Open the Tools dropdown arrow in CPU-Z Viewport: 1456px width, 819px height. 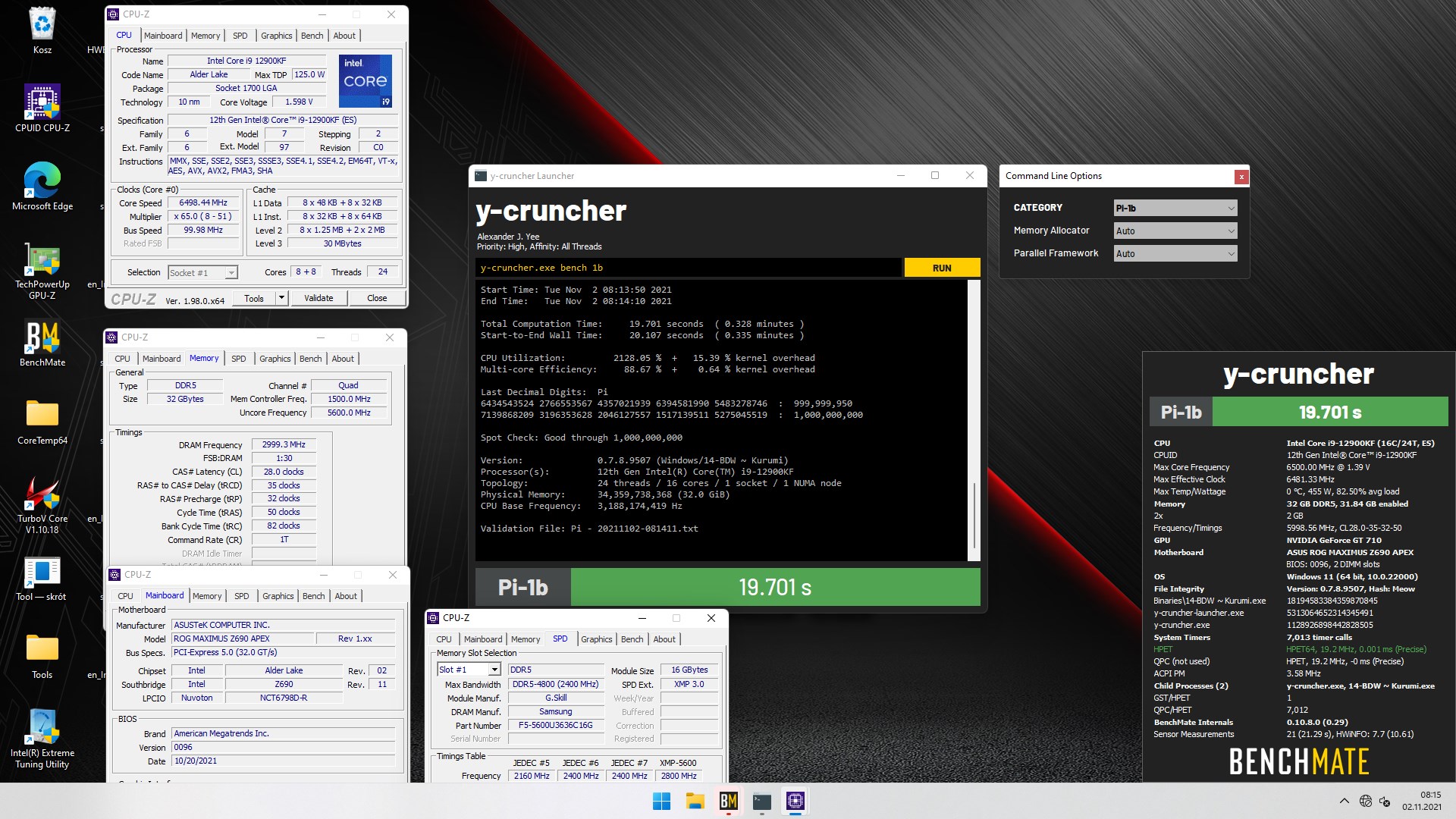coord(281,298)
